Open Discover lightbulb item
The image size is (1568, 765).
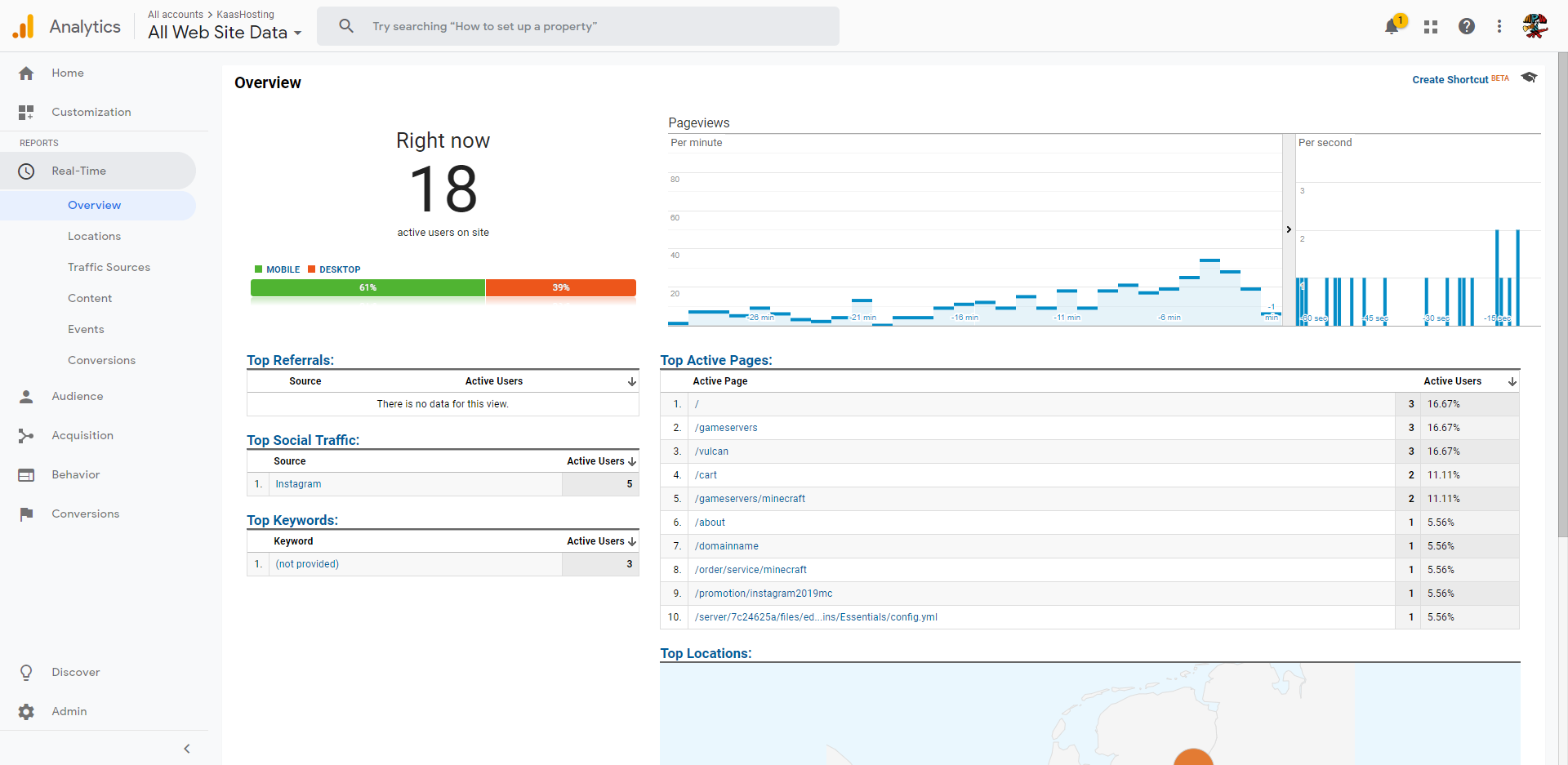click(x=27, y=672)
